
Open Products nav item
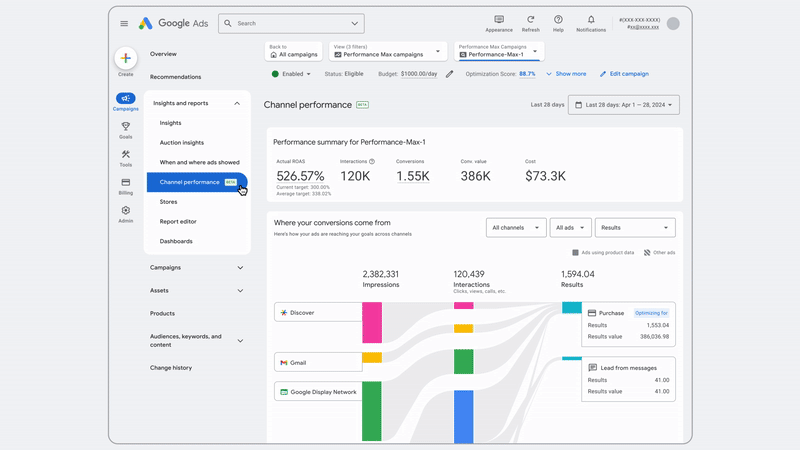pyautogui.click(x=162, y=313)
